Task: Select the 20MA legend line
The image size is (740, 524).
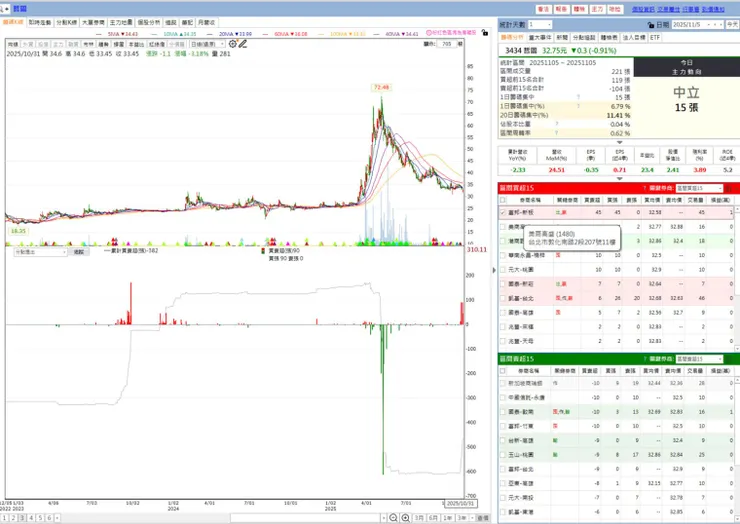Action: tap(230, 34)
